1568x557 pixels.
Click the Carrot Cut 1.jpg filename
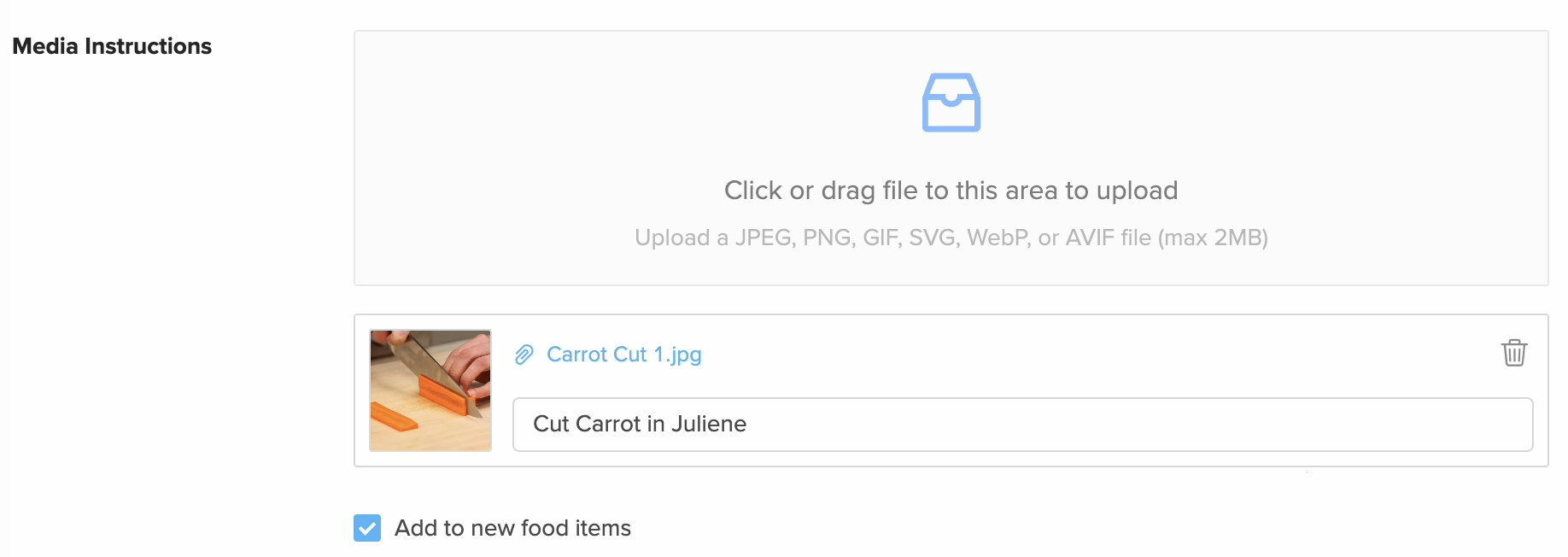pyautogui.click(x=624, y=355)
